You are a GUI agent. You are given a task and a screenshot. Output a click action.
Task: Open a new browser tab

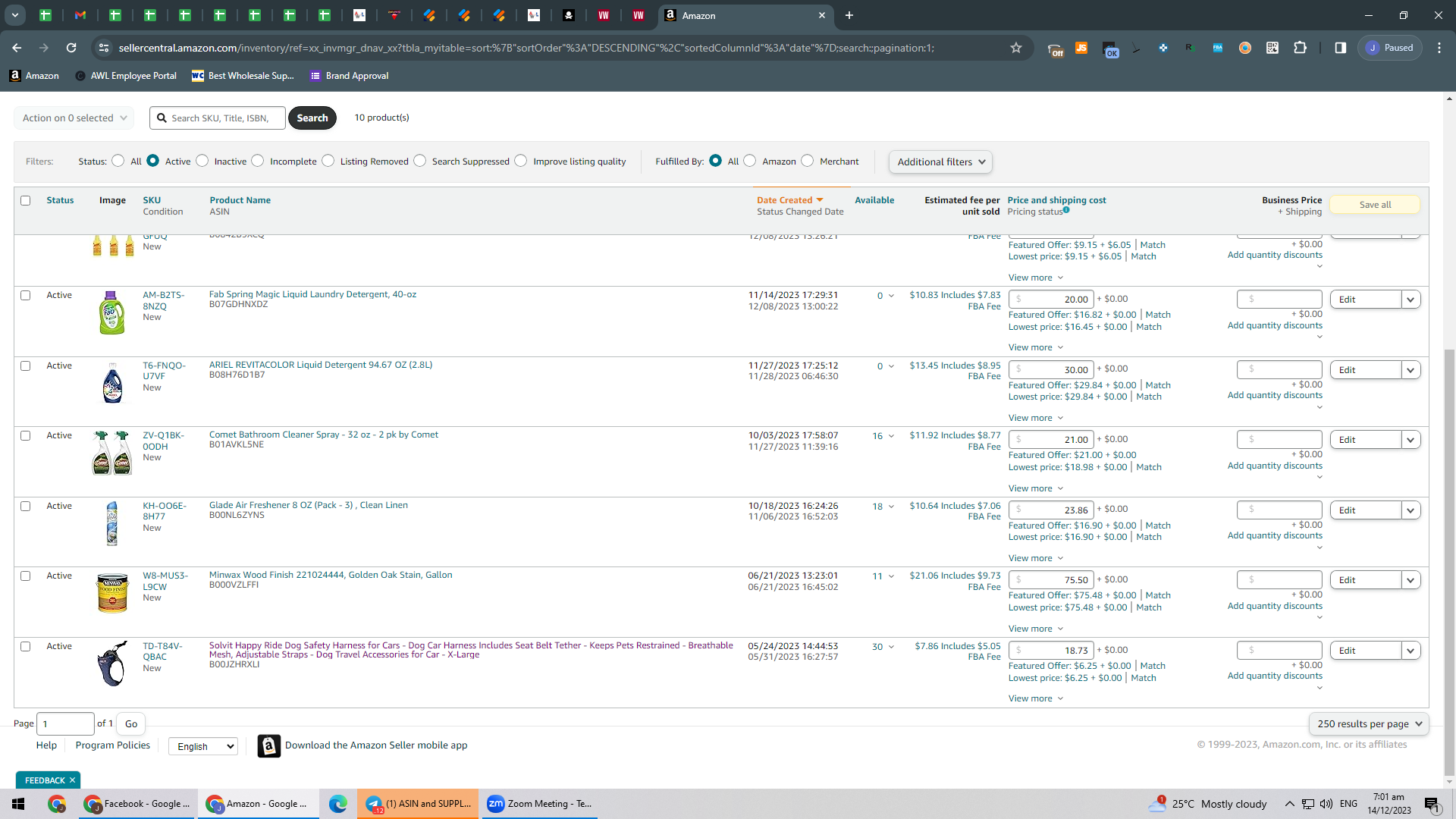[x=849, y=15]
